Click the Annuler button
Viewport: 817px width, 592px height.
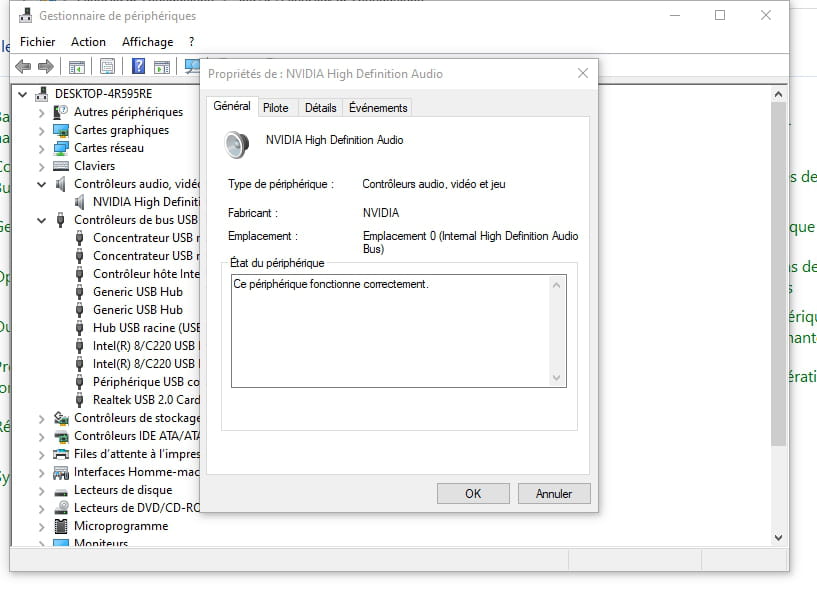tap(554, 494)
